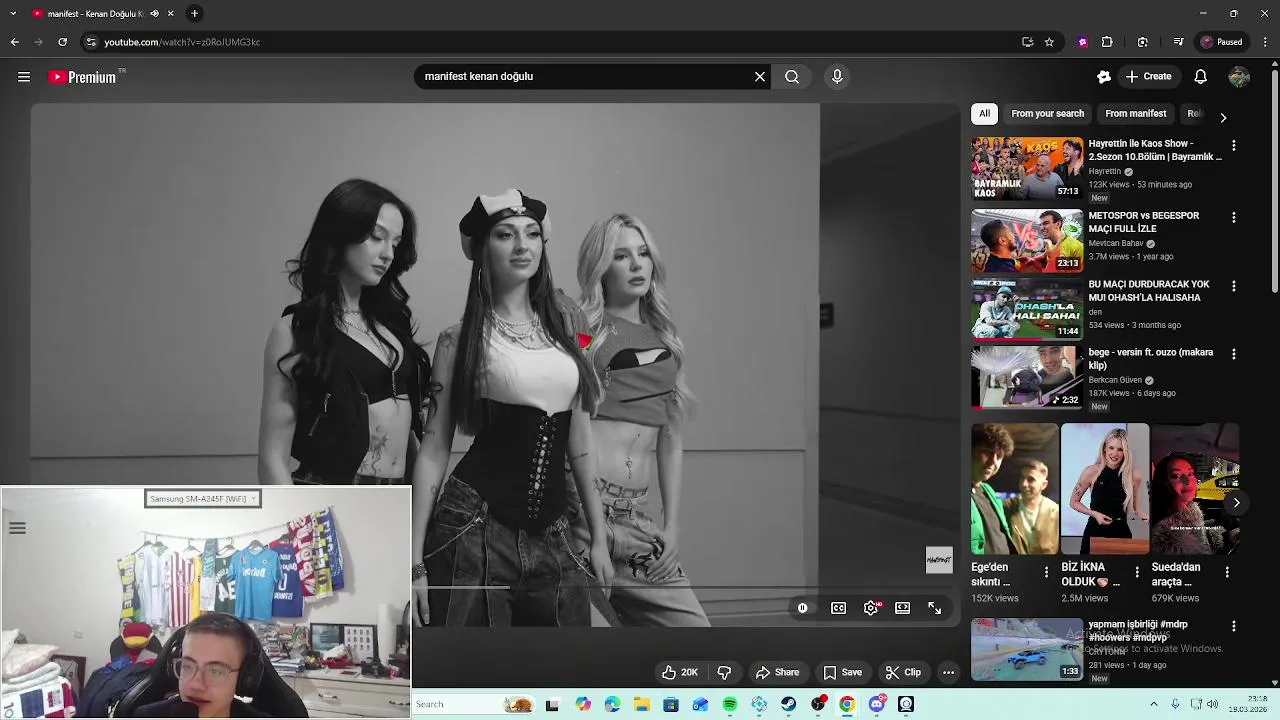Open options for Hayrettin Kaos Show video
The height and width of the screenshot is (720, 1280).
point(1233,146)
